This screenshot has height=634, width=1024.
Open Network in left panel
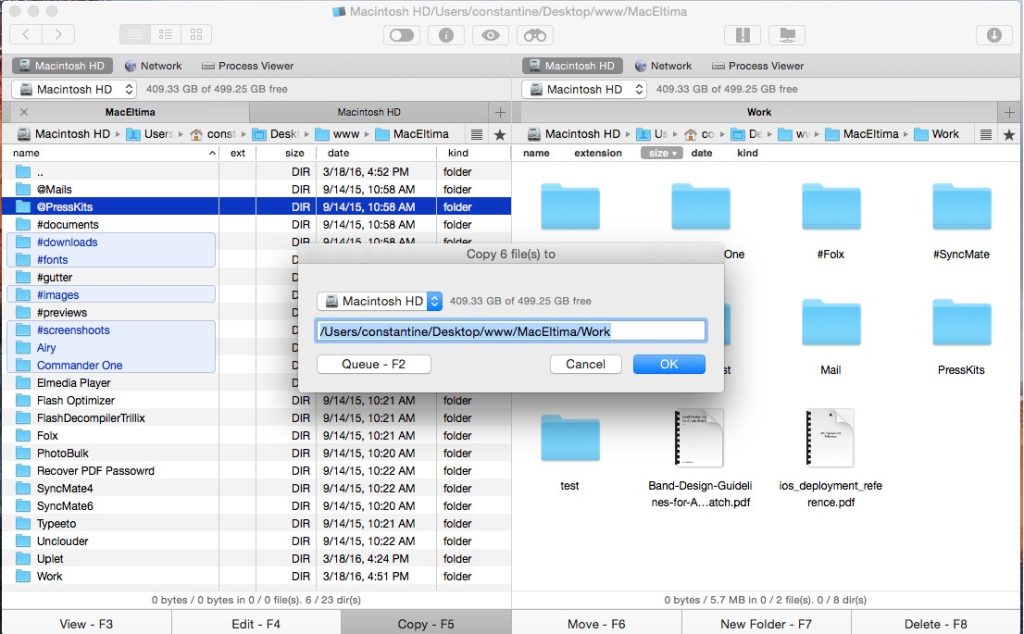[153, 66]
